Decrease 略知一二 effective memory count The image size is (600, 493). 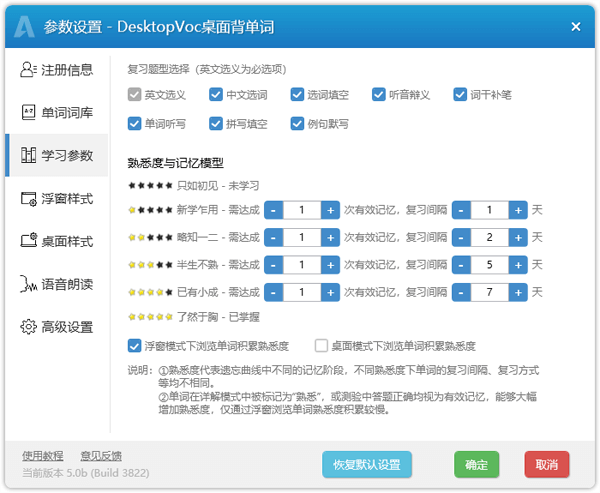coord(274,238)
